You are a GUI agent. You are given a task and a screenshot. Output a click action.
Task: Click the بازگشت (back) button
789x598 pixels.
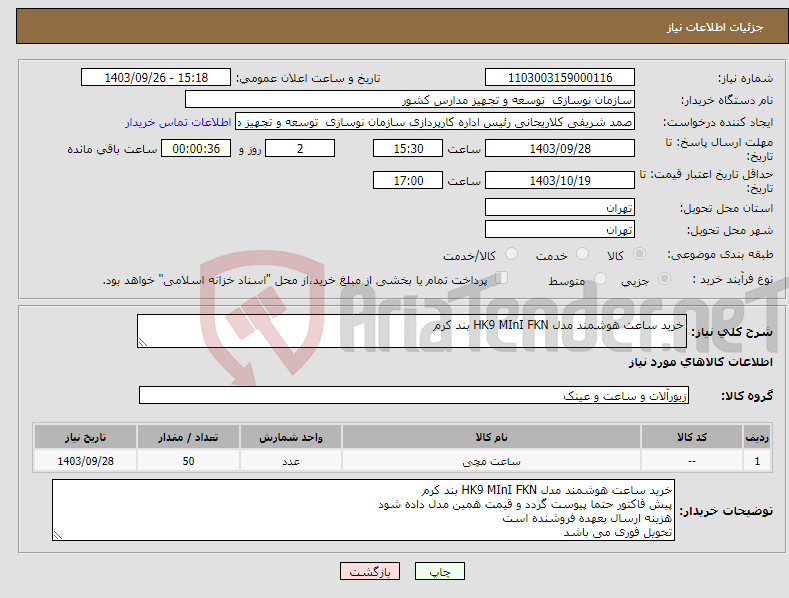tap(370, 571)
